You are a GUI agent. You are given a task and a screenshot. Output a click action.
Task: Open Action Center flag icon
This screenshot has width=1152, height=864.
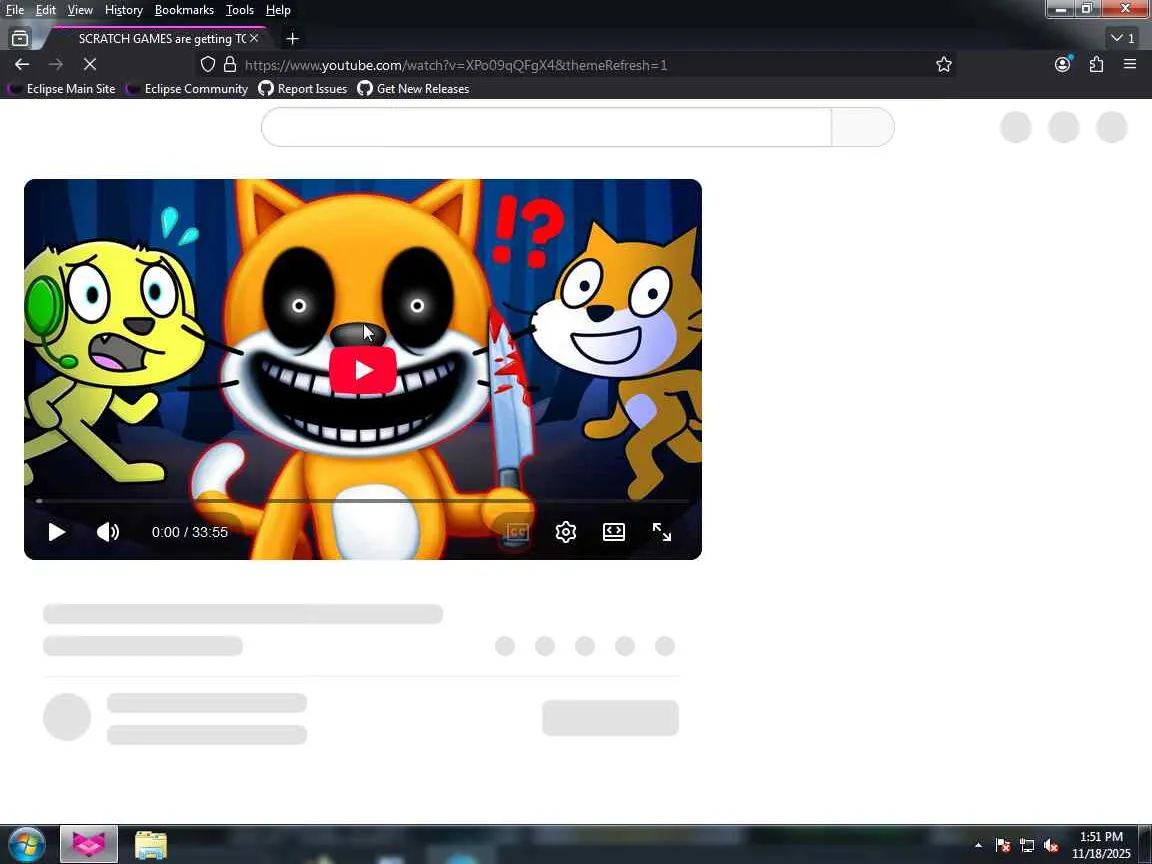tap(1003, 846)
